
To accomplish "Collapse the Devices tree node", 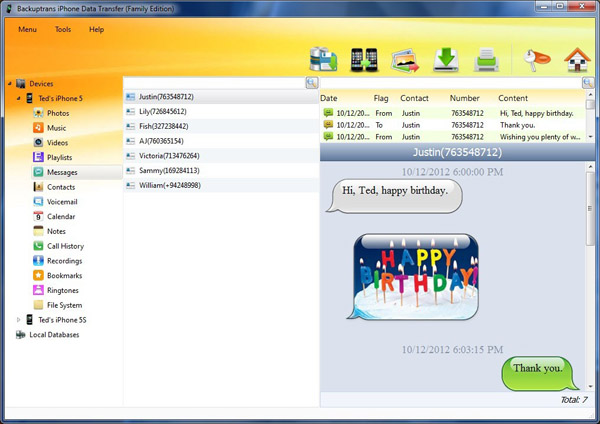I will pyautogui.click(x=10, y=83).
